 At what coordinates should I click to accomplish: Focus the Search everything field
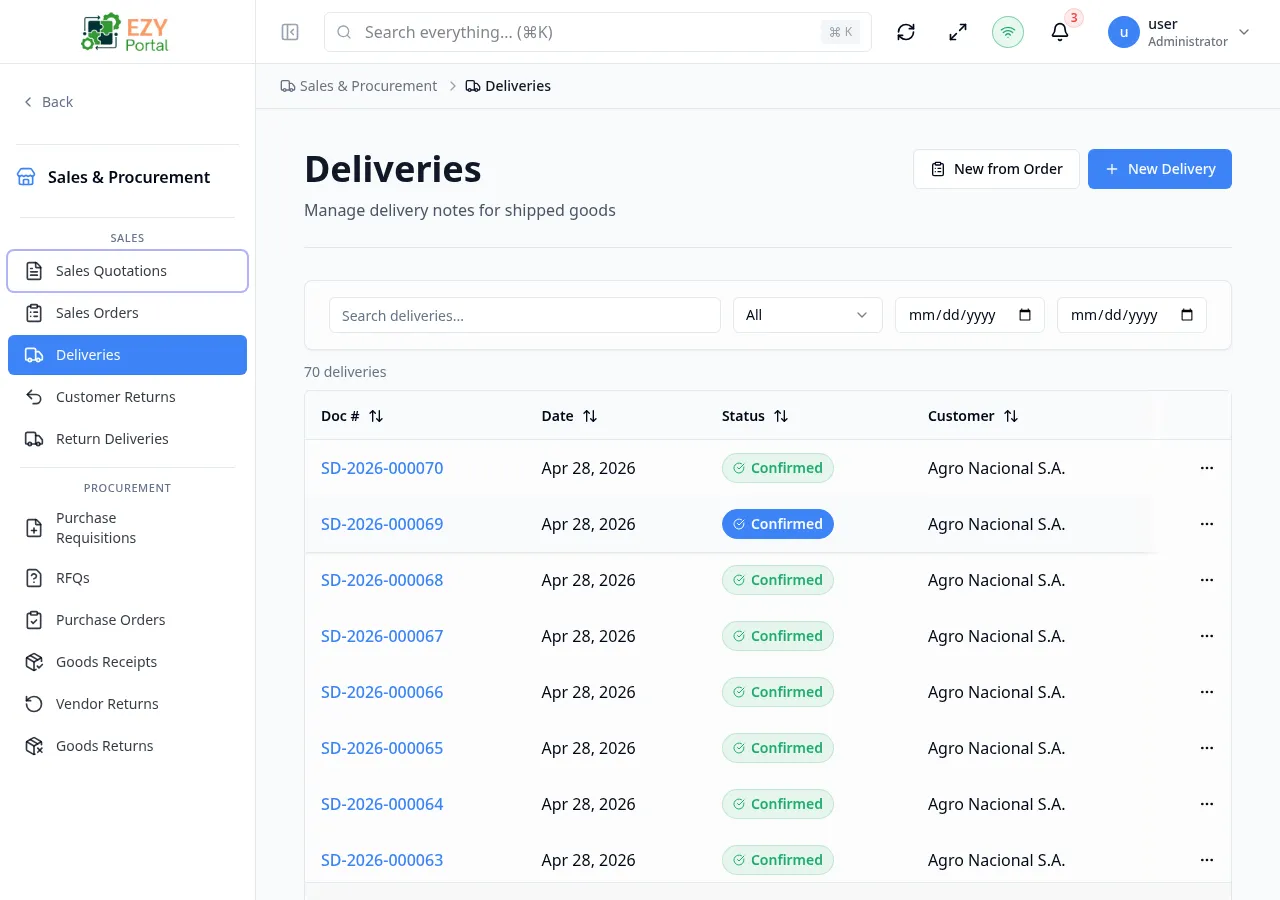click(598, 32)
